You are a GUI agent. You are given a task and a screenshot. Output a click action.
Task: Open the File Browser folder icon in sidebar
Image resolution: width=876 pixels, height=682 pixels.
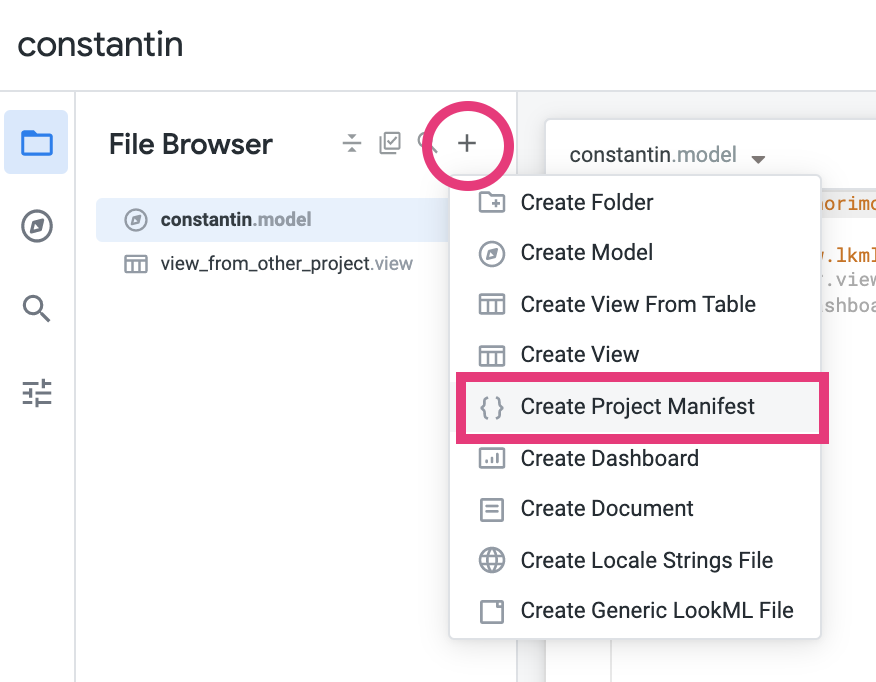click(36, 142)
